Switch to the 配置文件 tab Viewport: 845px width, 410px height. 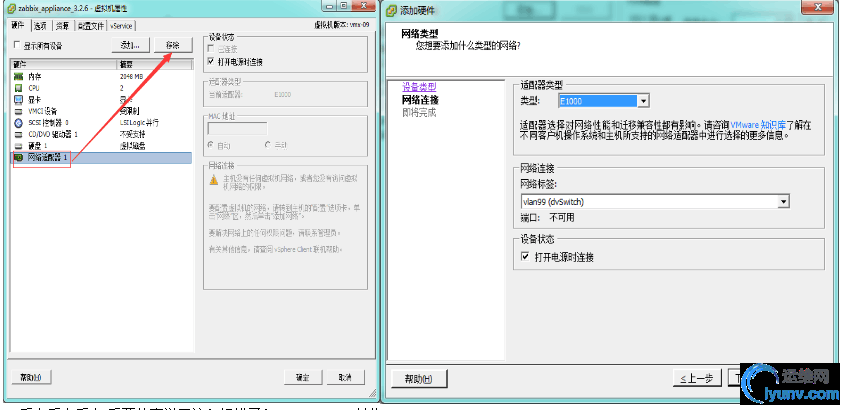point(91,26)
